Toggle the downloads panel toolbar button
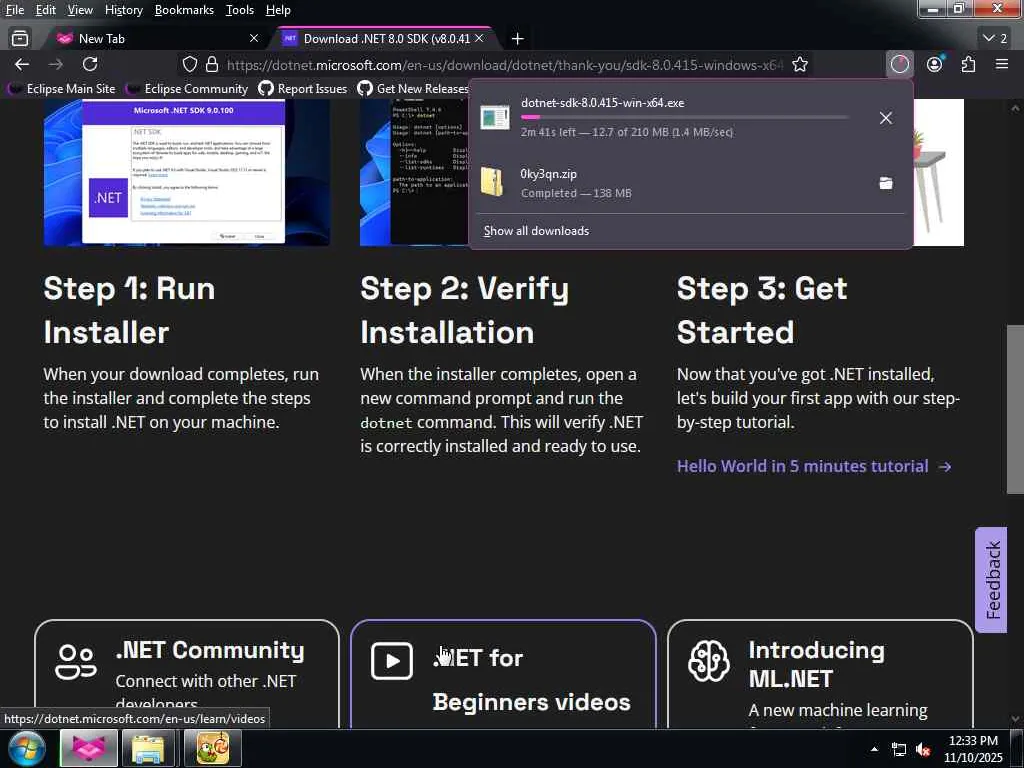1024x768 pixels. (x=900, y=64)
